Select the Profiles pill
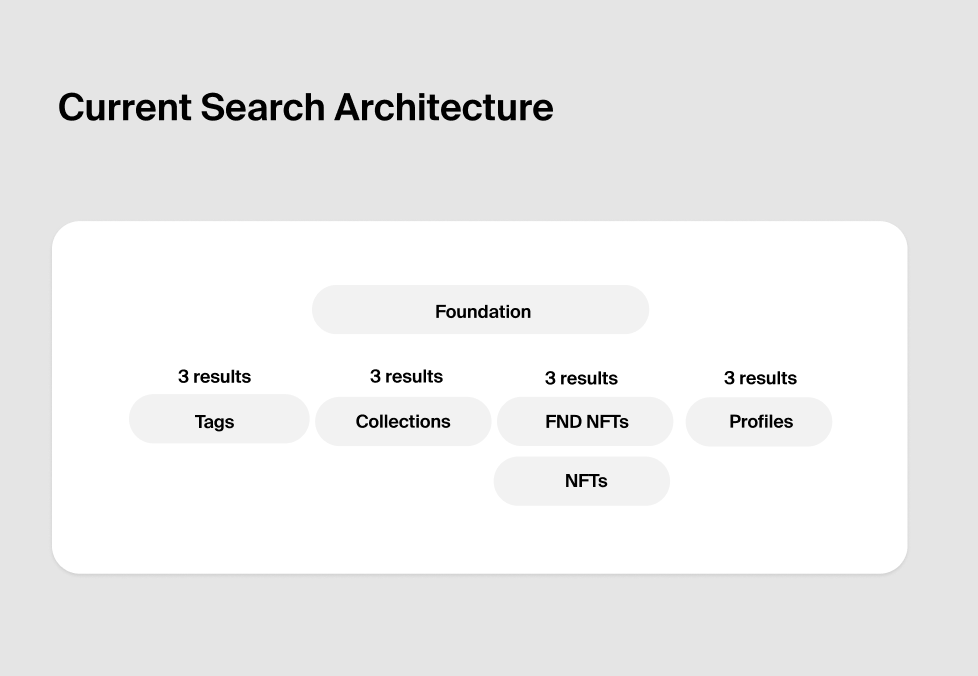Viewport: 978px width, 676px height. (758, 422)
